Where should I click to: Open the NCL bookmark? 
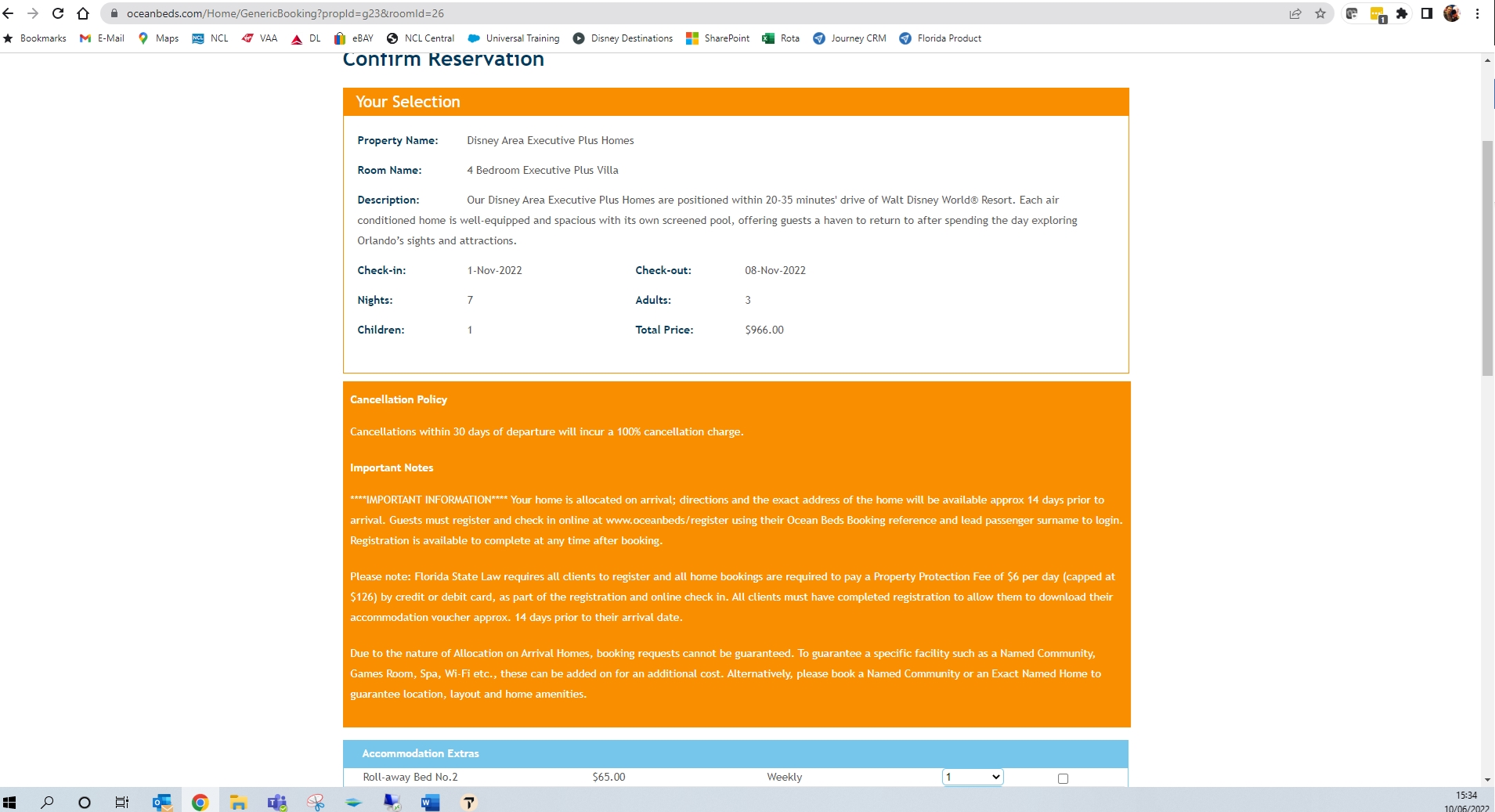pos(211,38)
